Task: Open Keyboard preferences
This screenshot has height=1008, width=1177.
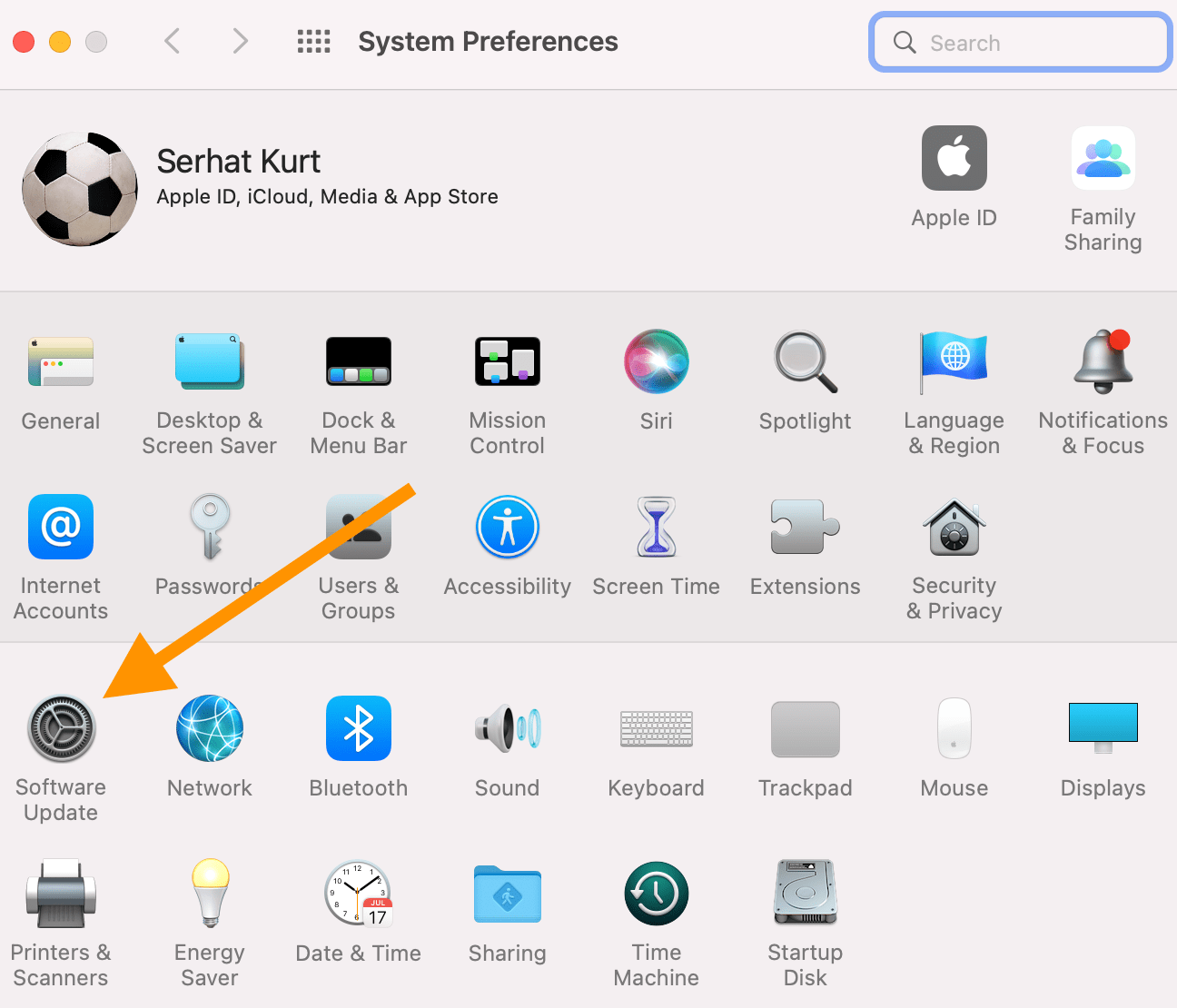Action: [x=657, y=728]
